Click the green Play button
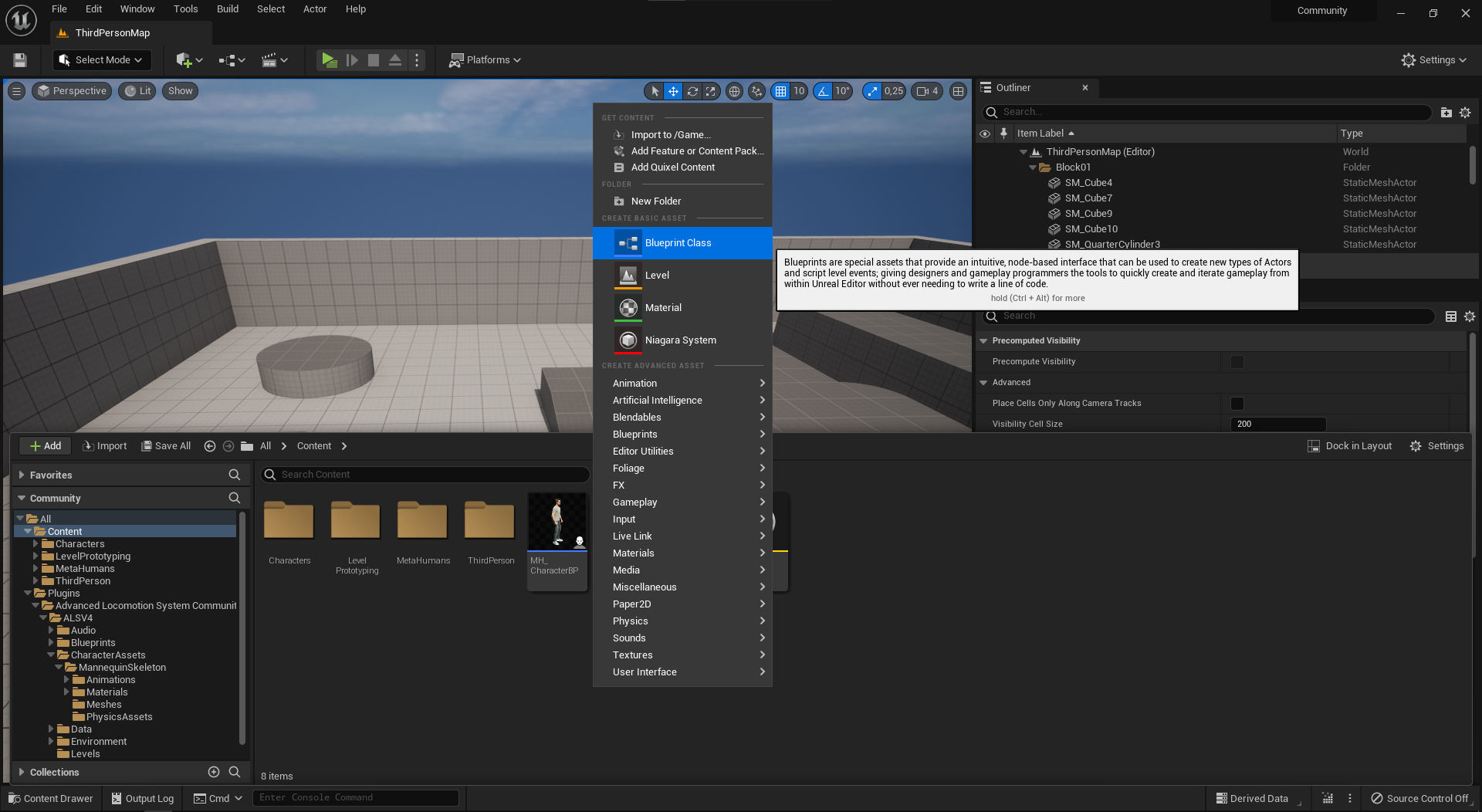 [330, 60]
